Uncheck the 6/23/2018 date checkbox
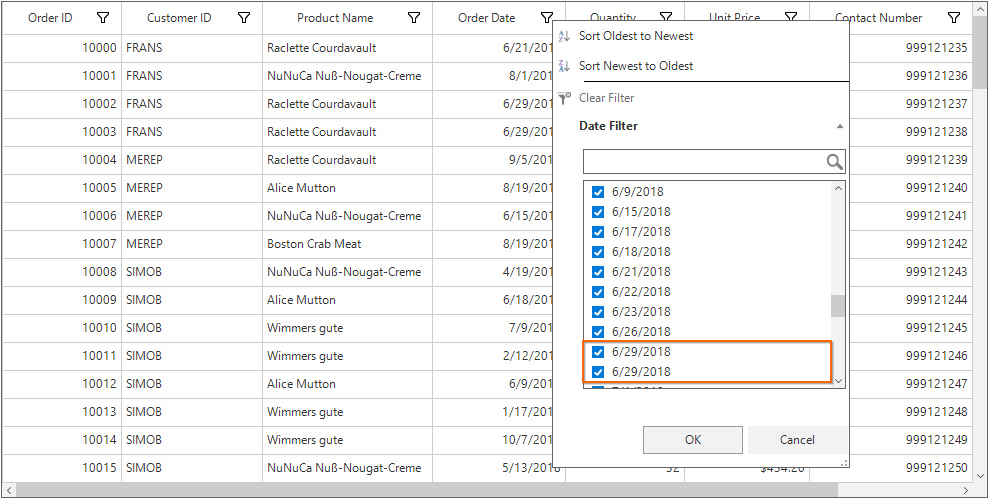This screenshot has height=499, width=989. [x=598, y=312]
